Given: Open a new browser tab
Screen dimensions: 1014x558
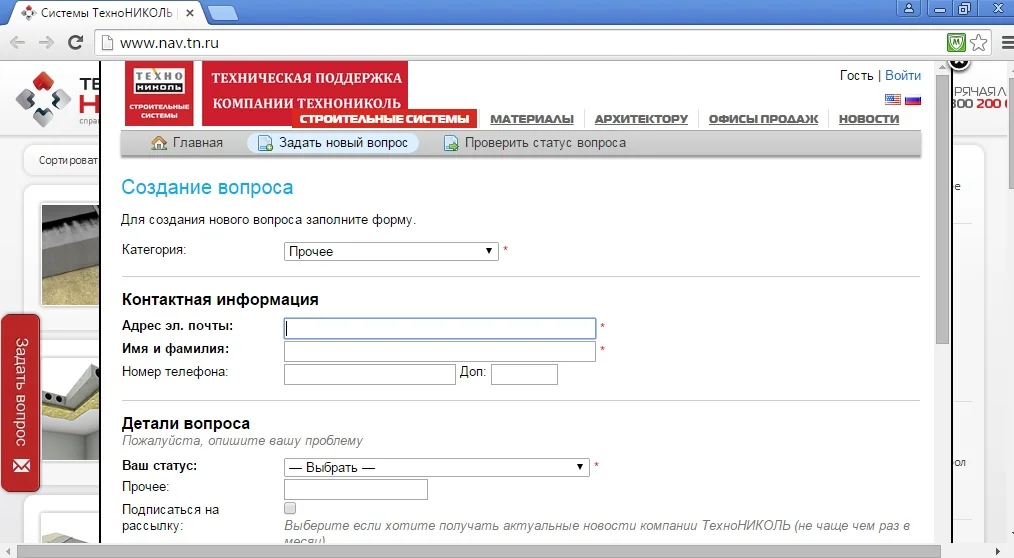Looking at the screenshot, I should point(223,13).
